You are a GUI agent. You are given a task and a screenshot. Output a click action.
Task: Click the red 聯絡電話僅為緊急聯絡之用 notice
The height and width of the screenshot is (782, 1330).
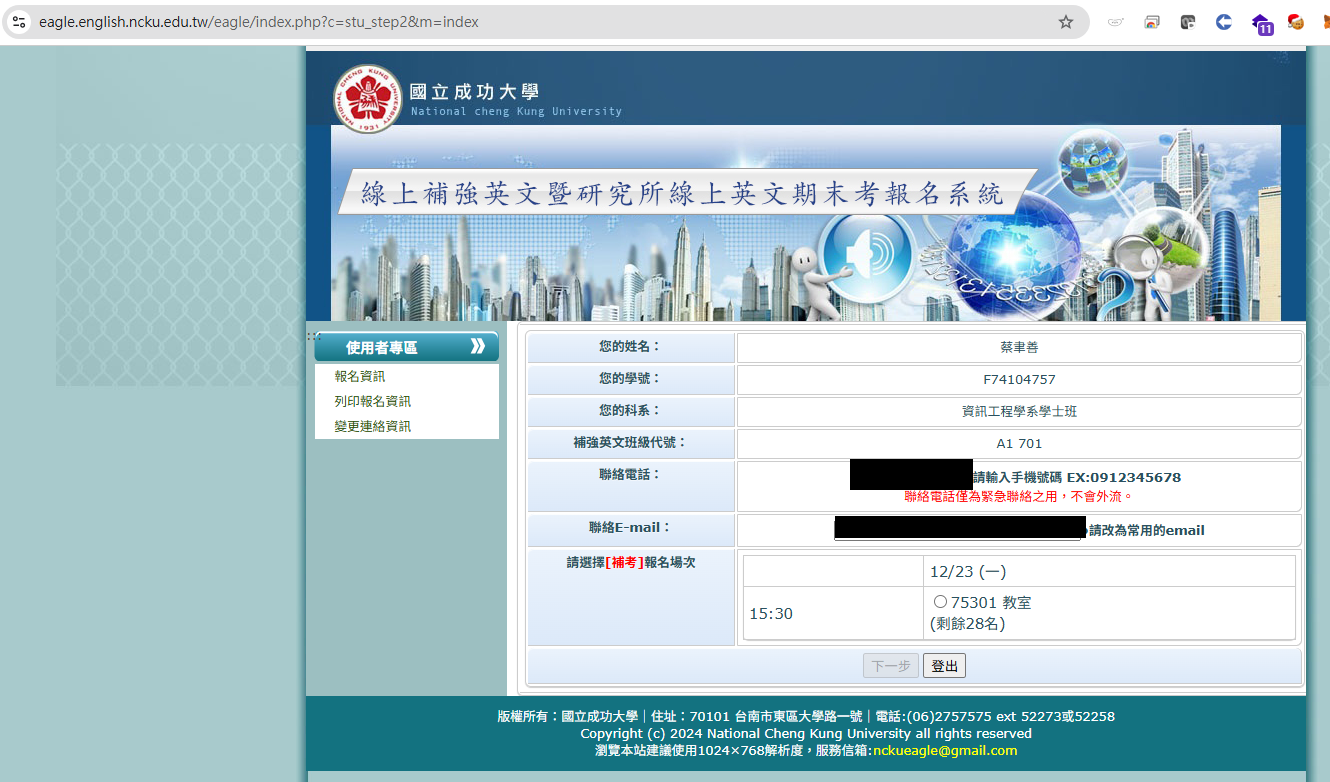click(x=1019, y=496)
